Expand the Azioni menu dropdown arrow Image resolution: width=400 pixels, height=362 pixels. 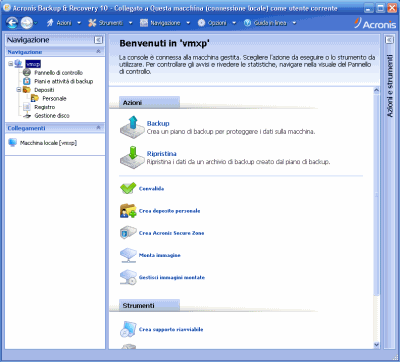[x=79, y=23]
